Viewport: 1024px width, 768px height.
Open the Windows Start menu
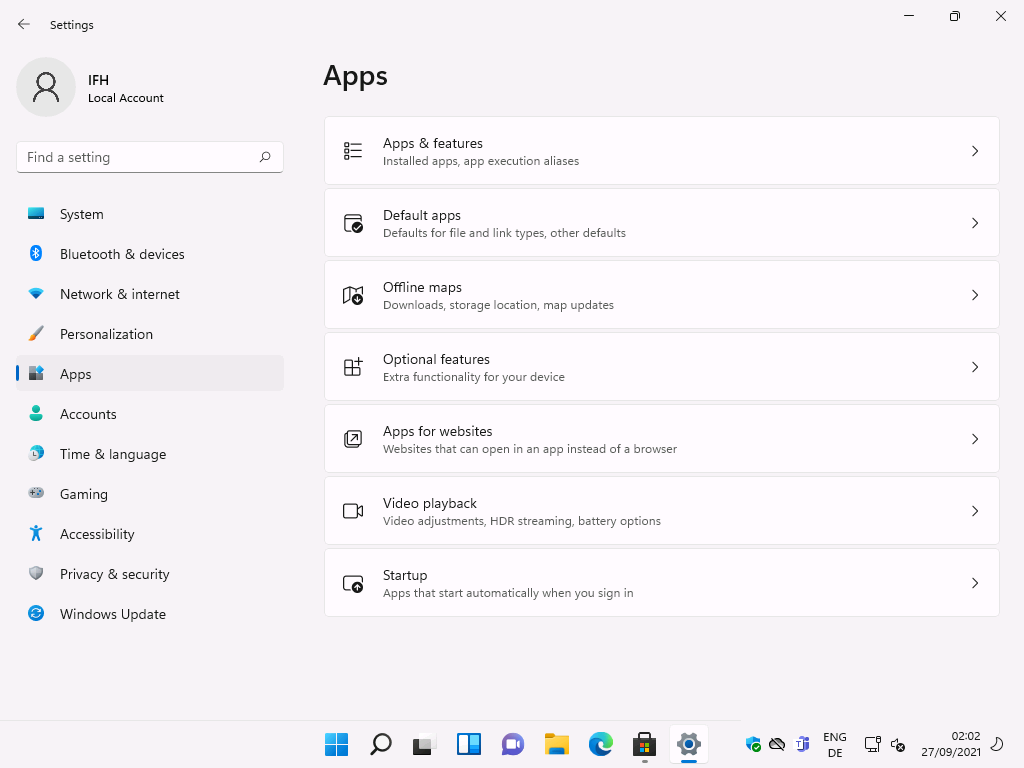click(x=336, y=744)
